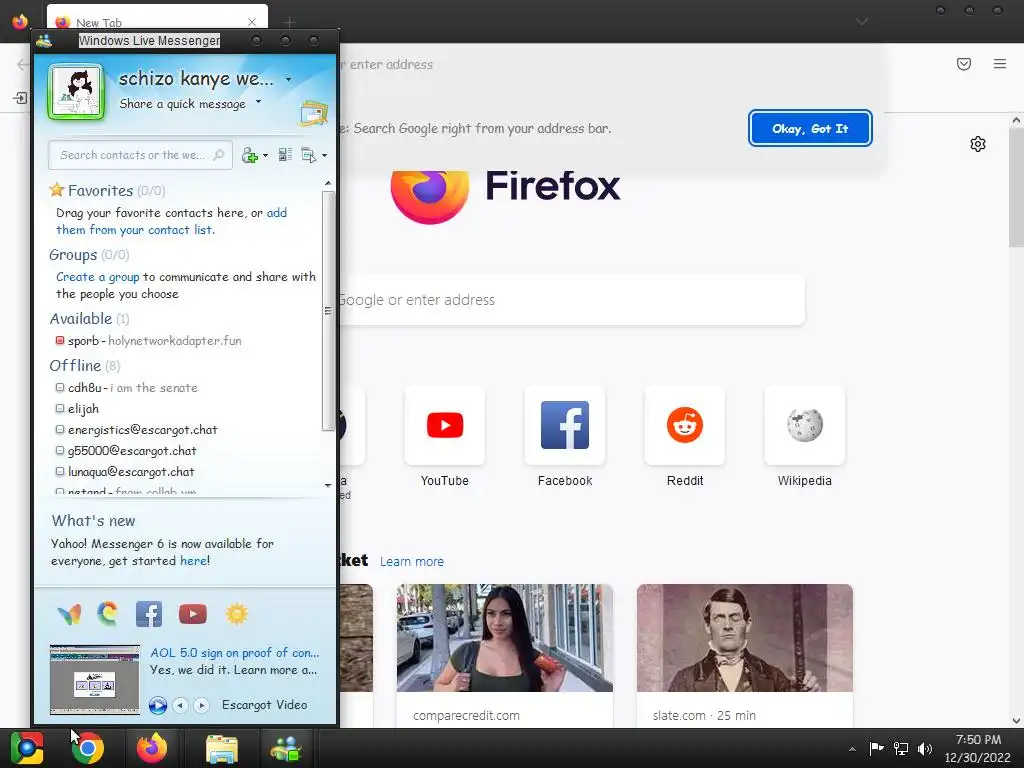The height and width of the screenshot is (768, 1024).
Task: Close the New Tab tab
Action: (x=252, y=22)
